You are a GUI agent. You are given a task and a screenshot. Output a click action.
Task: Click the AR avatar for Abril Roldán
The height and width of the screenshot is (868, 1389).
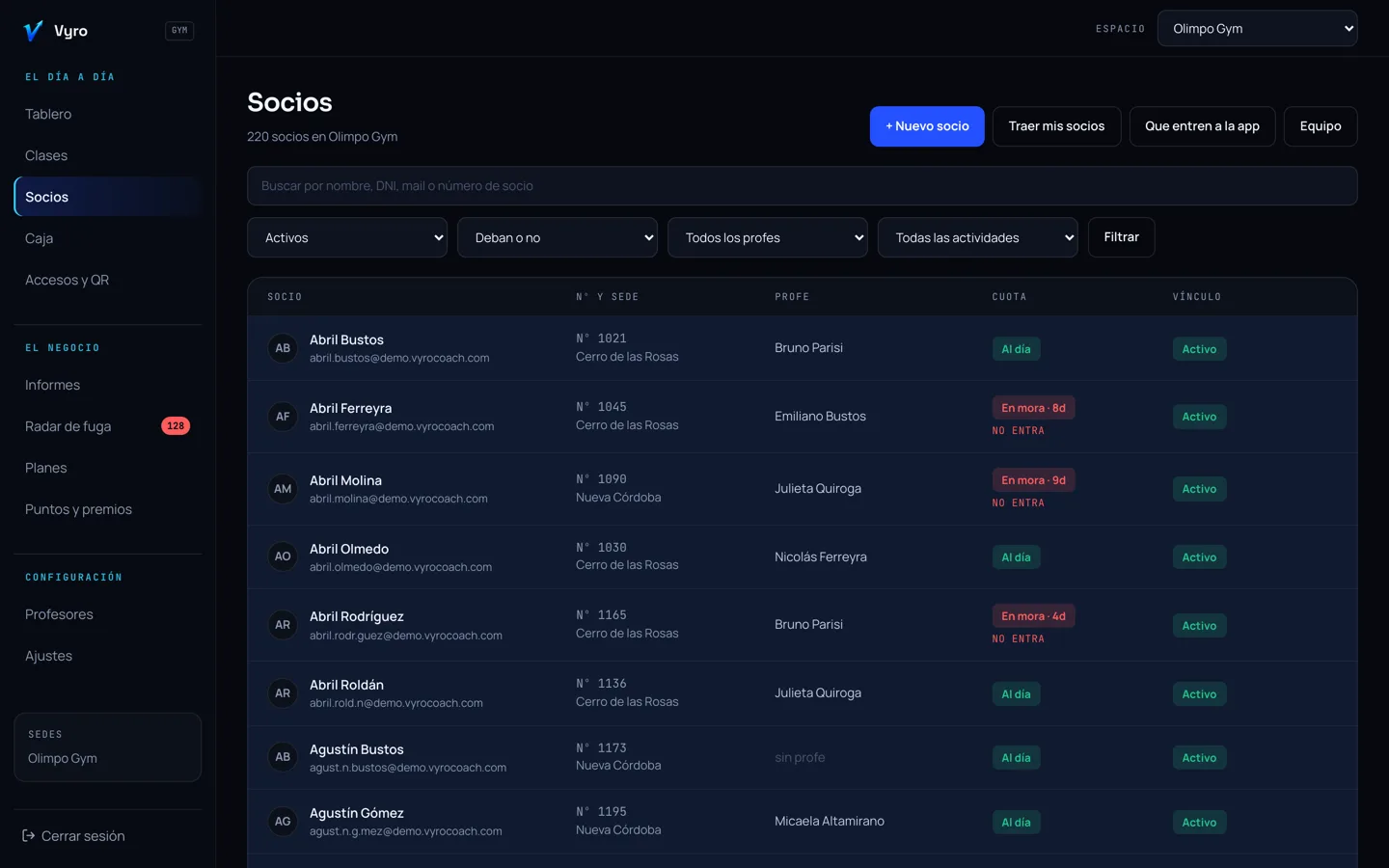pyautogui.click(x=283, y=693)
